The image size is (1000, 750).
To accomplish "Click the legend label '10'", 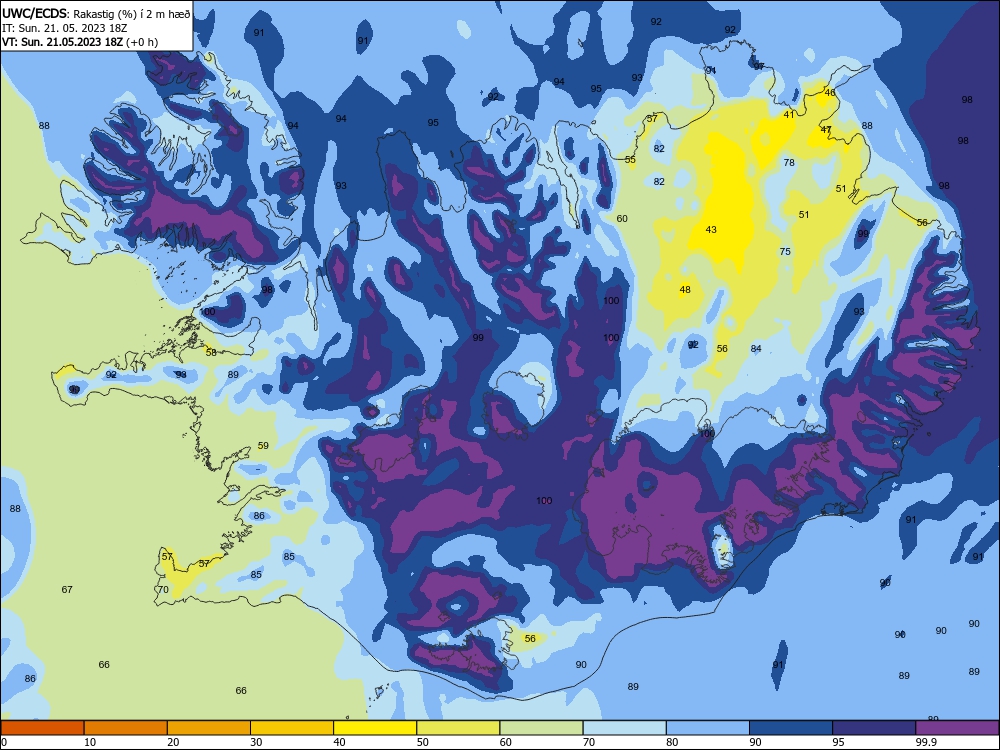I will [x=90, y=742].
